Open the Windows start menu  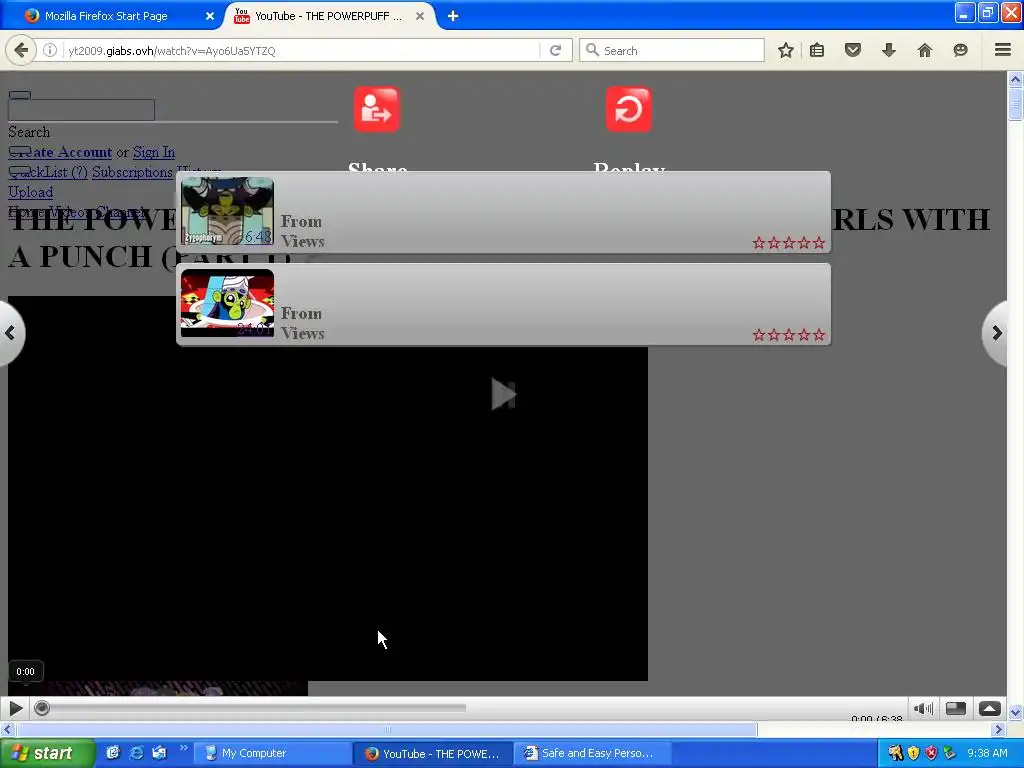coord(47,753)
